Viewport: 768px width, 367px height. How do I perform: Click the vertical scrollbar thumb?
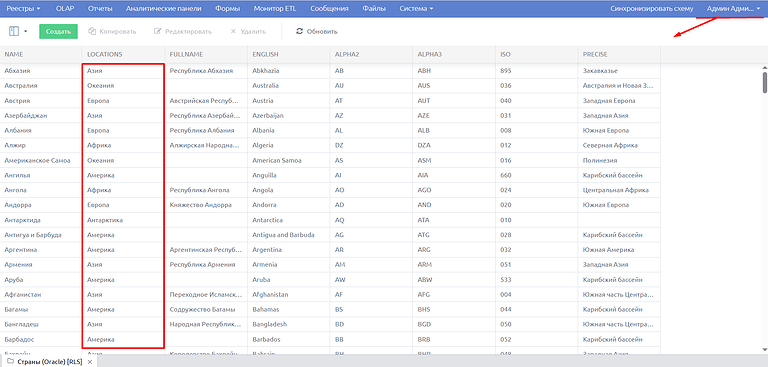[765, 82]
